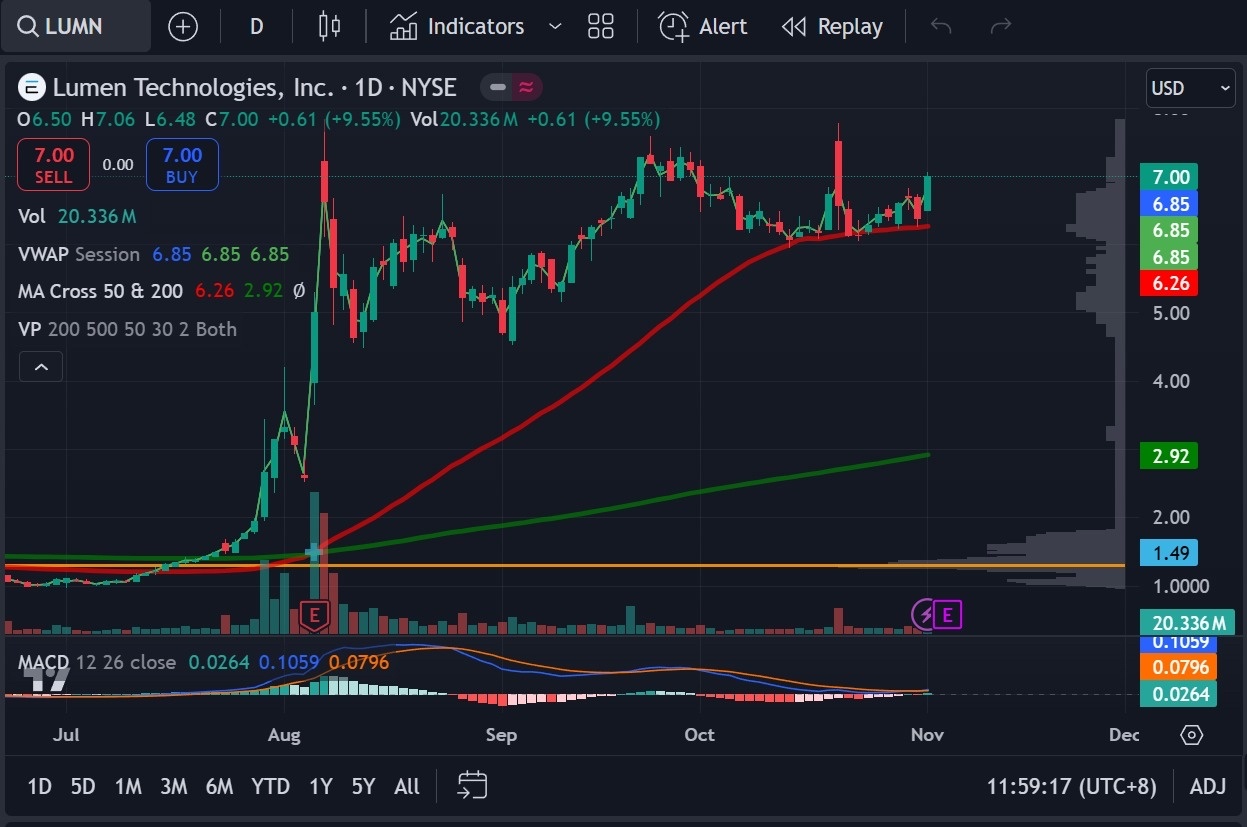Screen dimensions: 1247x827
Task: Set the range to 1M
Action: [x=128, y=786]
